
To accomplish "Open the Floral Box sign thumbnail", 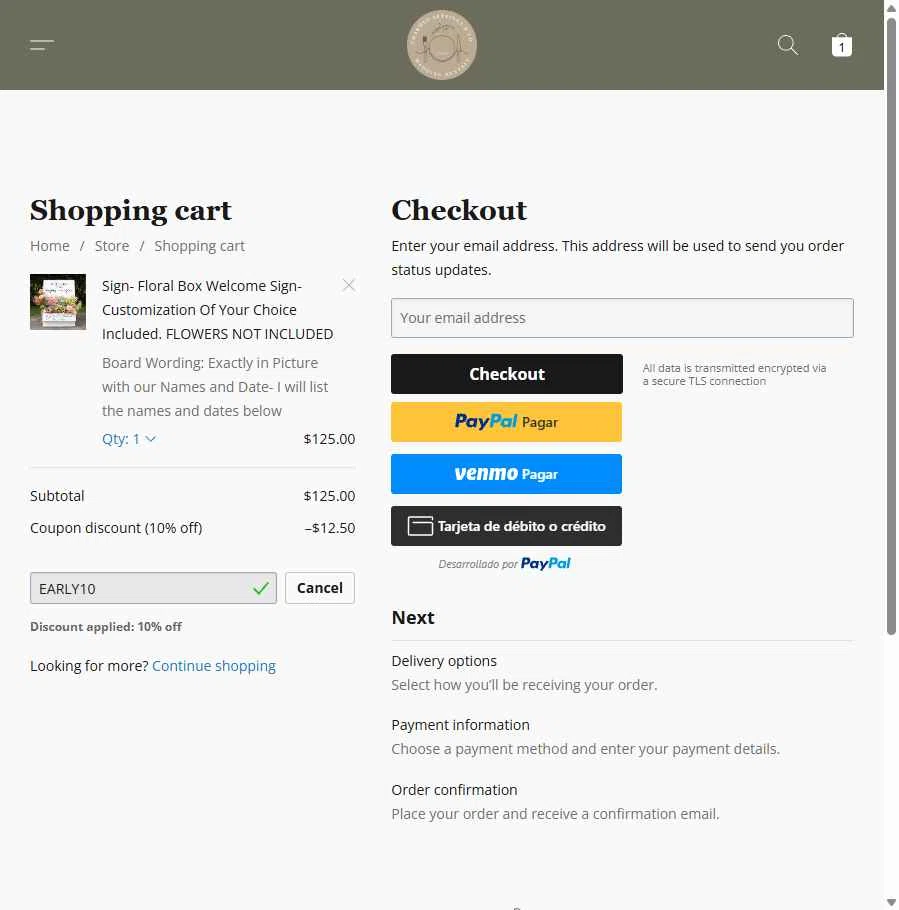I will [58, 302].
